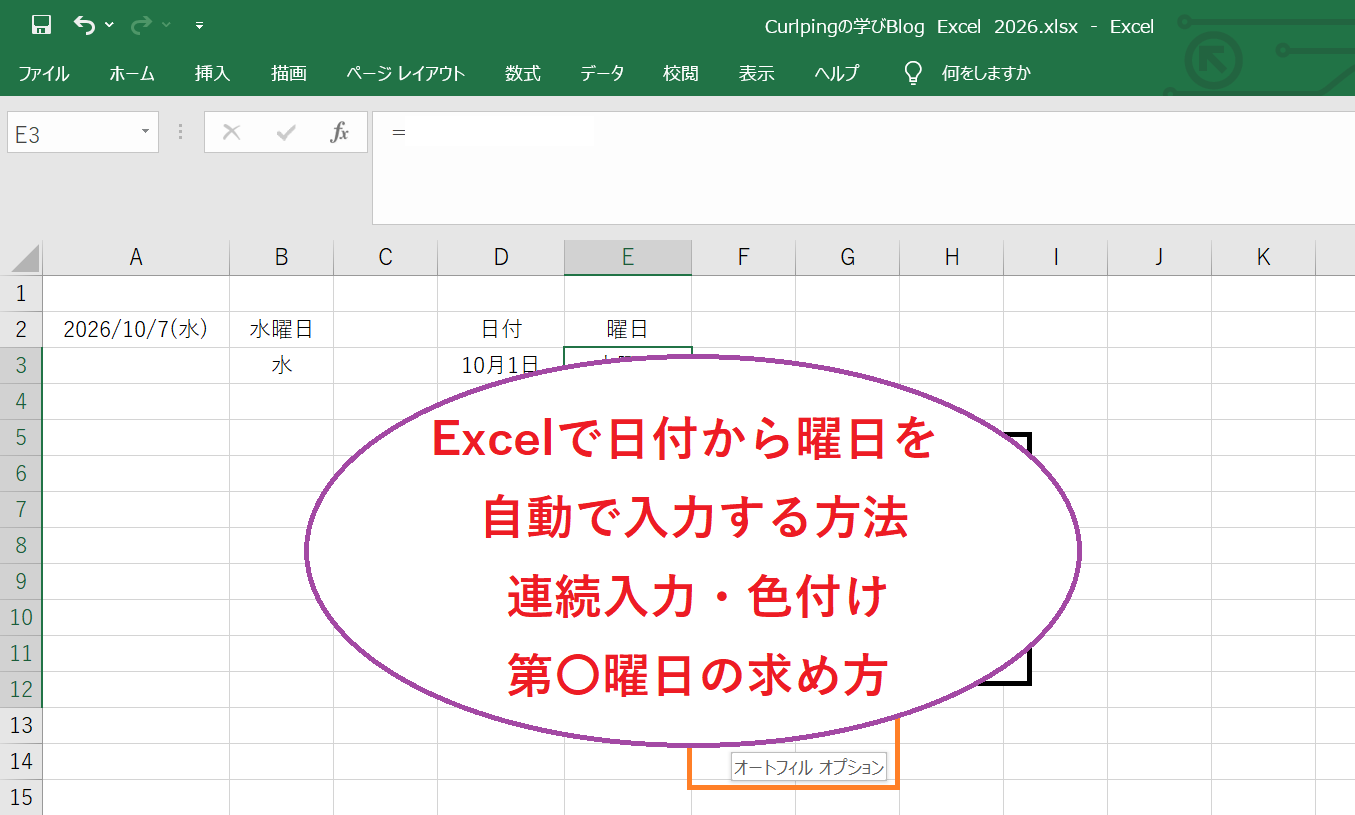Click the 日付 header cell
Image resolution: width=1355 pixels, height=815 pixels.
click(501, 329)
